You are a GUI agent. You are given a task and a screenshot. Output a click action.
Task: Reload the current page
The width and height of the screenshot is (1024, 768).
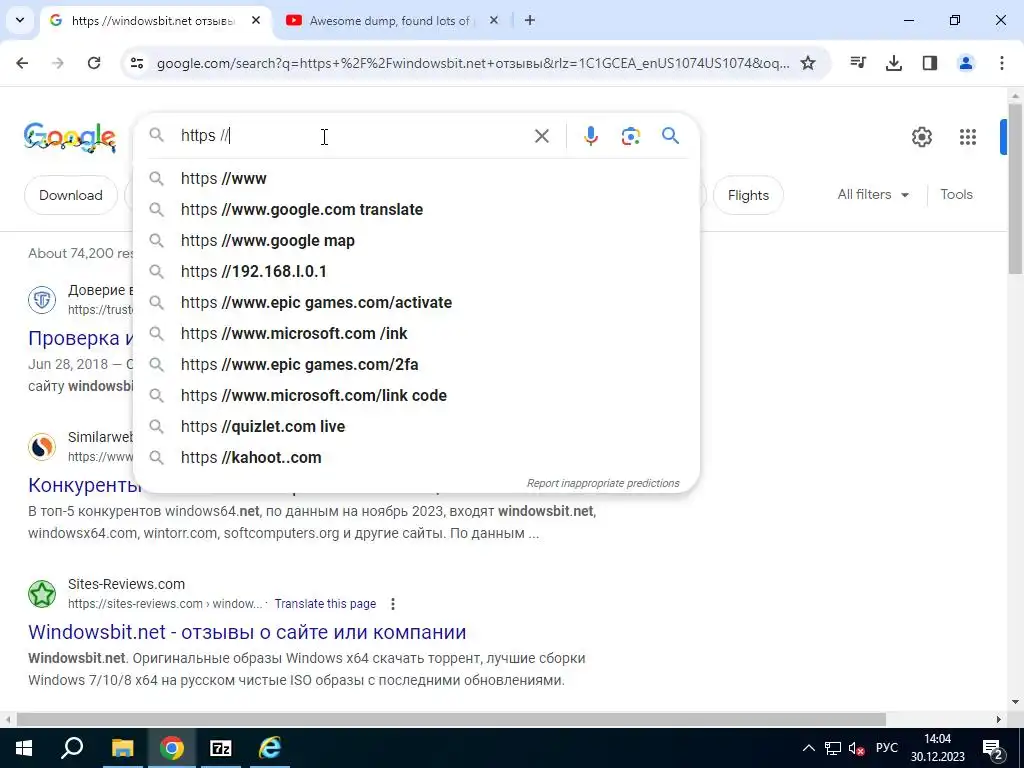(x=94, y=63)
